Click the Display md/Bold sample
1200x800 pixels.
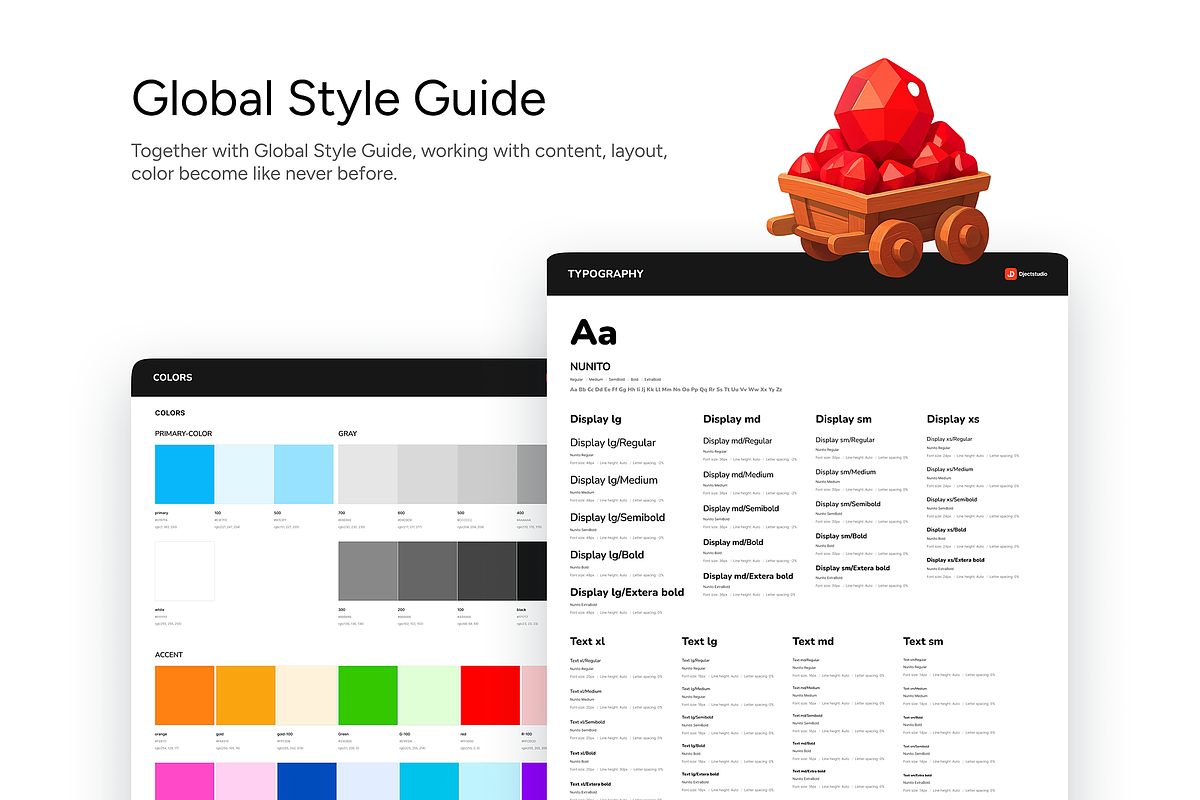[x=733, y=543]
